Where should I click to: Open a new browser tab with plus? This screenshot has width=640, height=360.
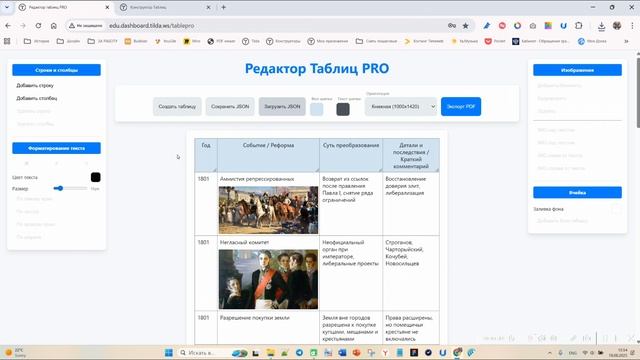[223, 7]
